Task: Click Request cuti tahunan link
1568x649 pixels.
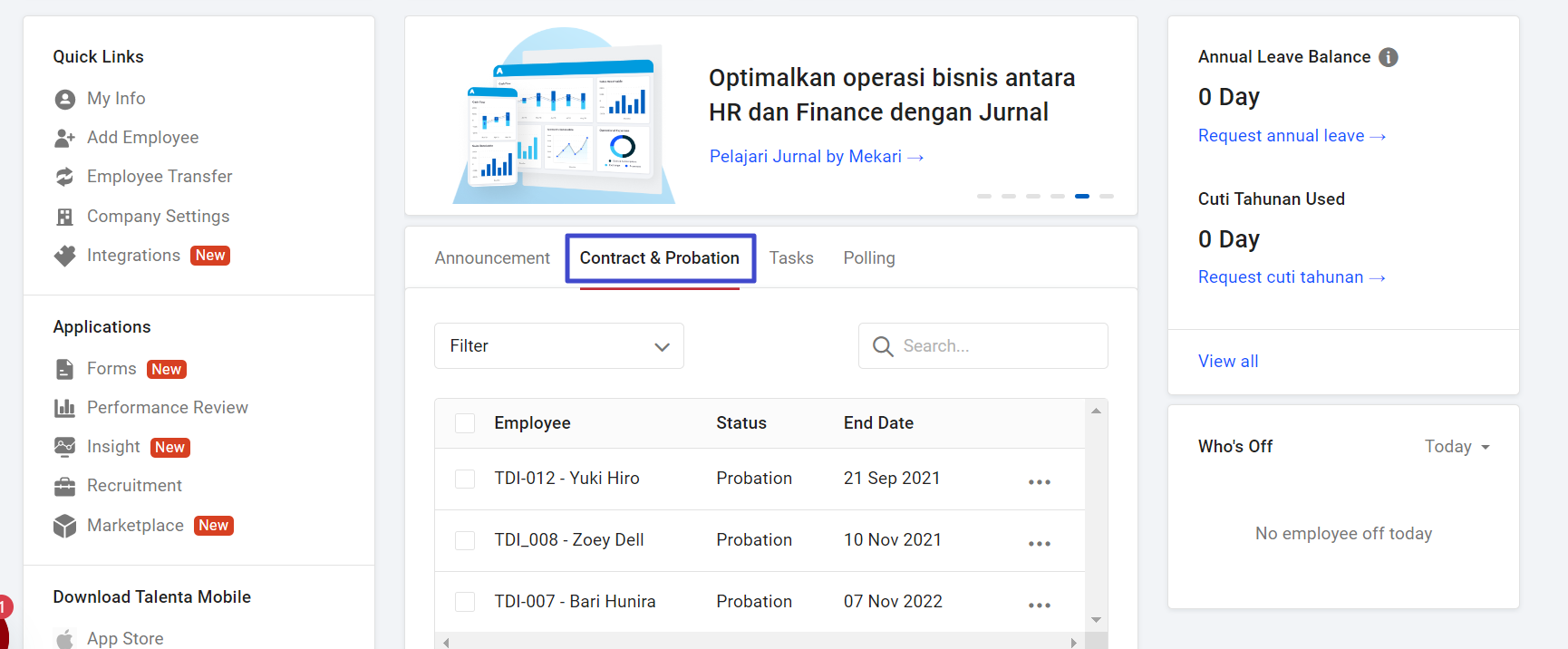Action: (1292, 277)
